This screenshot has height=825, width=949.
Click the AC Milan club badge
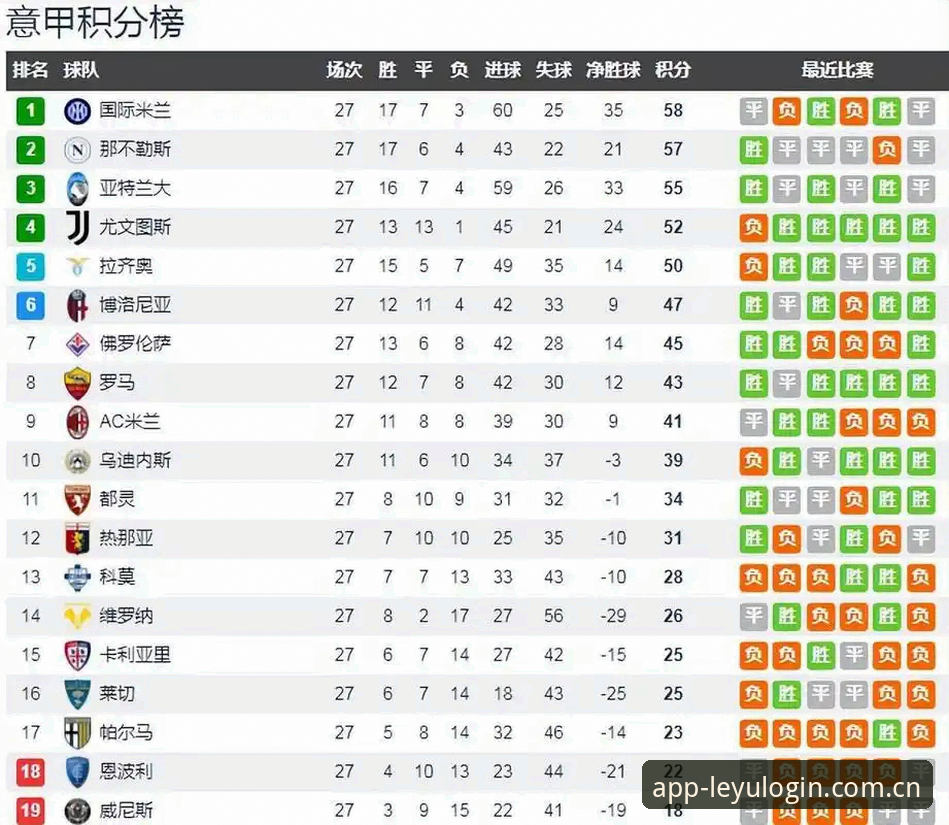[x=77, y=422]
